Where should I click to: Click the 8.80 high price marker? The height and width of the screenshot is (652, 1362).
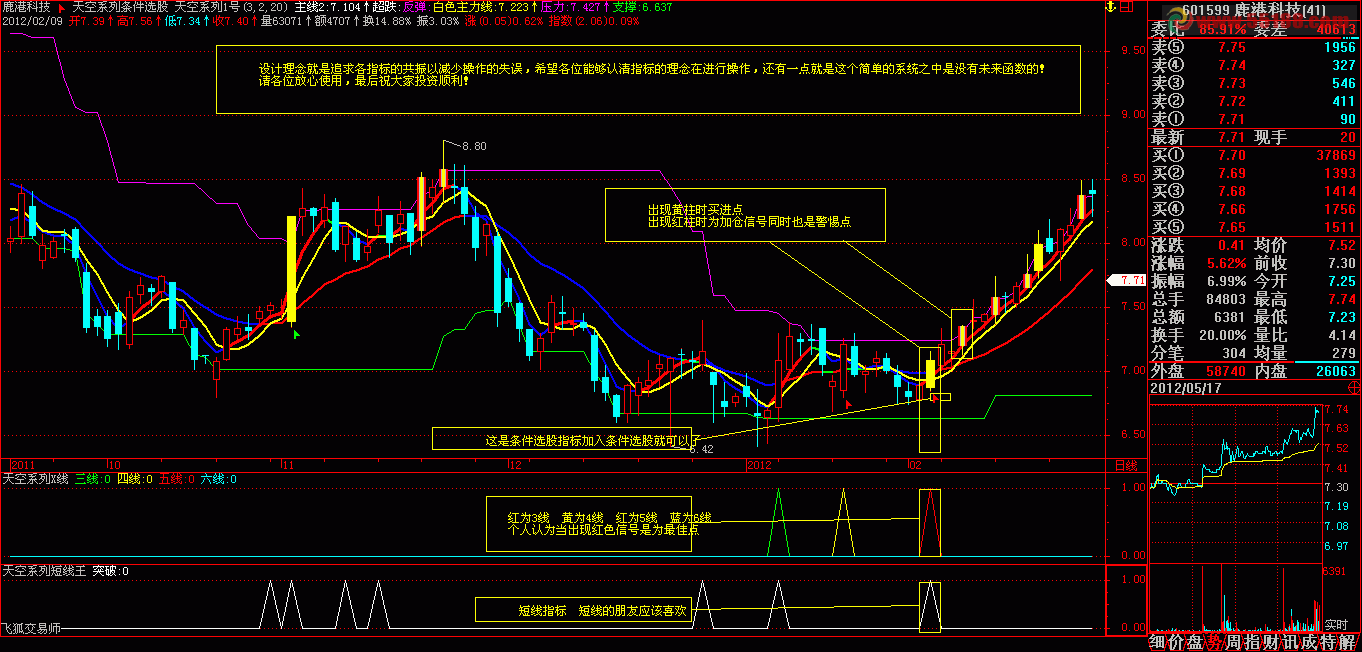coord(474,146)
